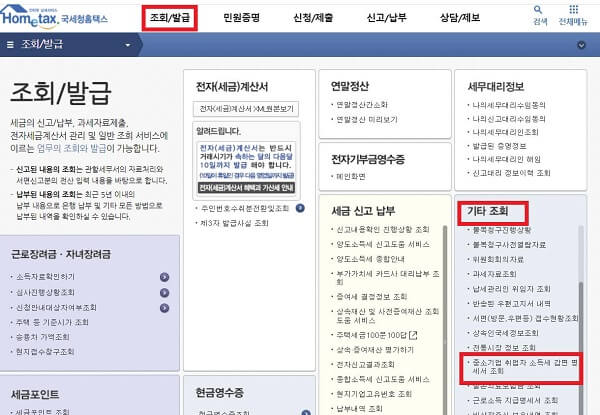The height and width of the screenshot is (415, 600).
Task: Open 근로소득 지급명세서 조회 link
Action: pyautogui.click(x=515, y=400)
